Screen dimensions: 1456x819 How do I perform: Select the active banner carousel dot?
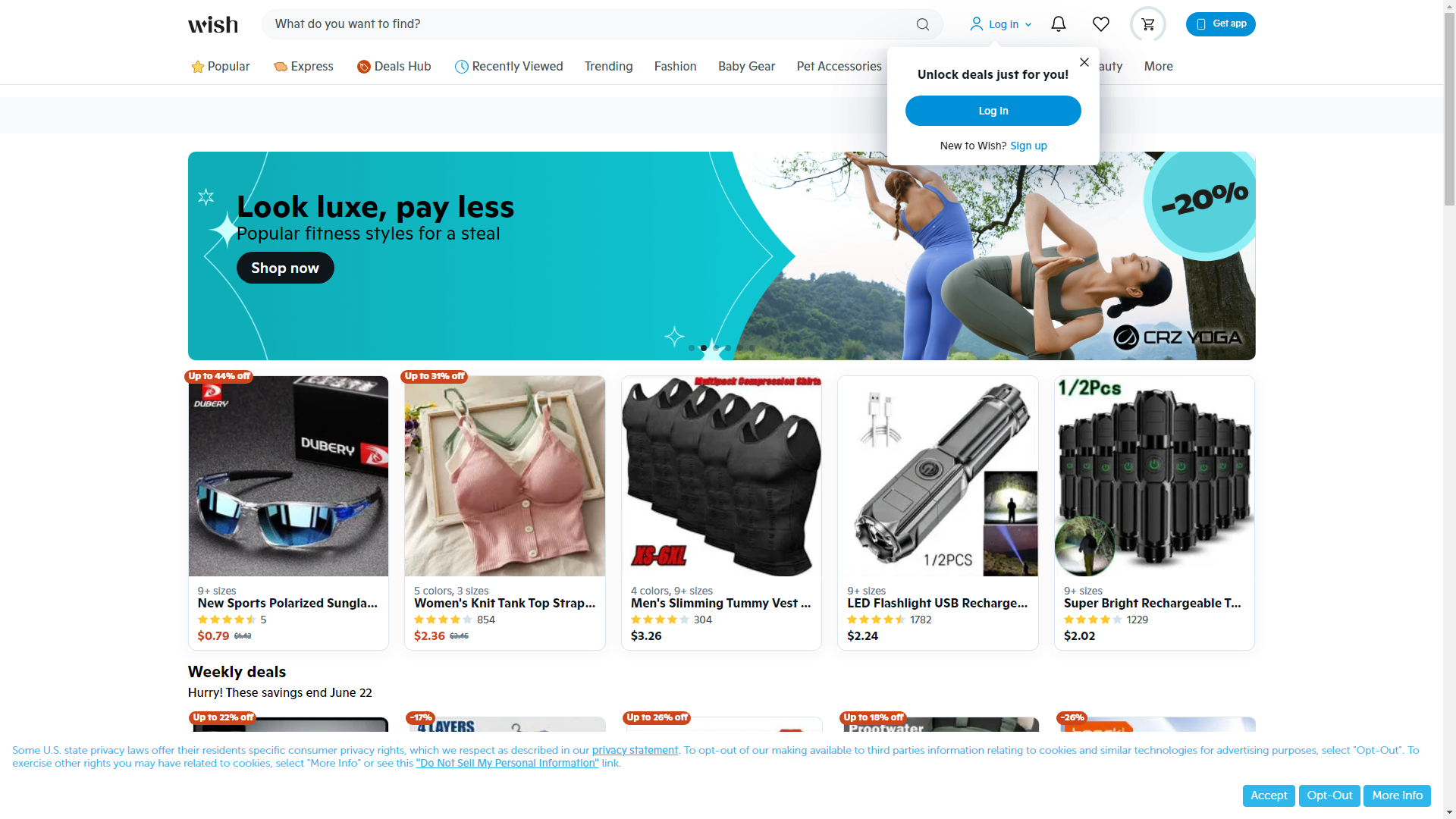tap(704, 348)
